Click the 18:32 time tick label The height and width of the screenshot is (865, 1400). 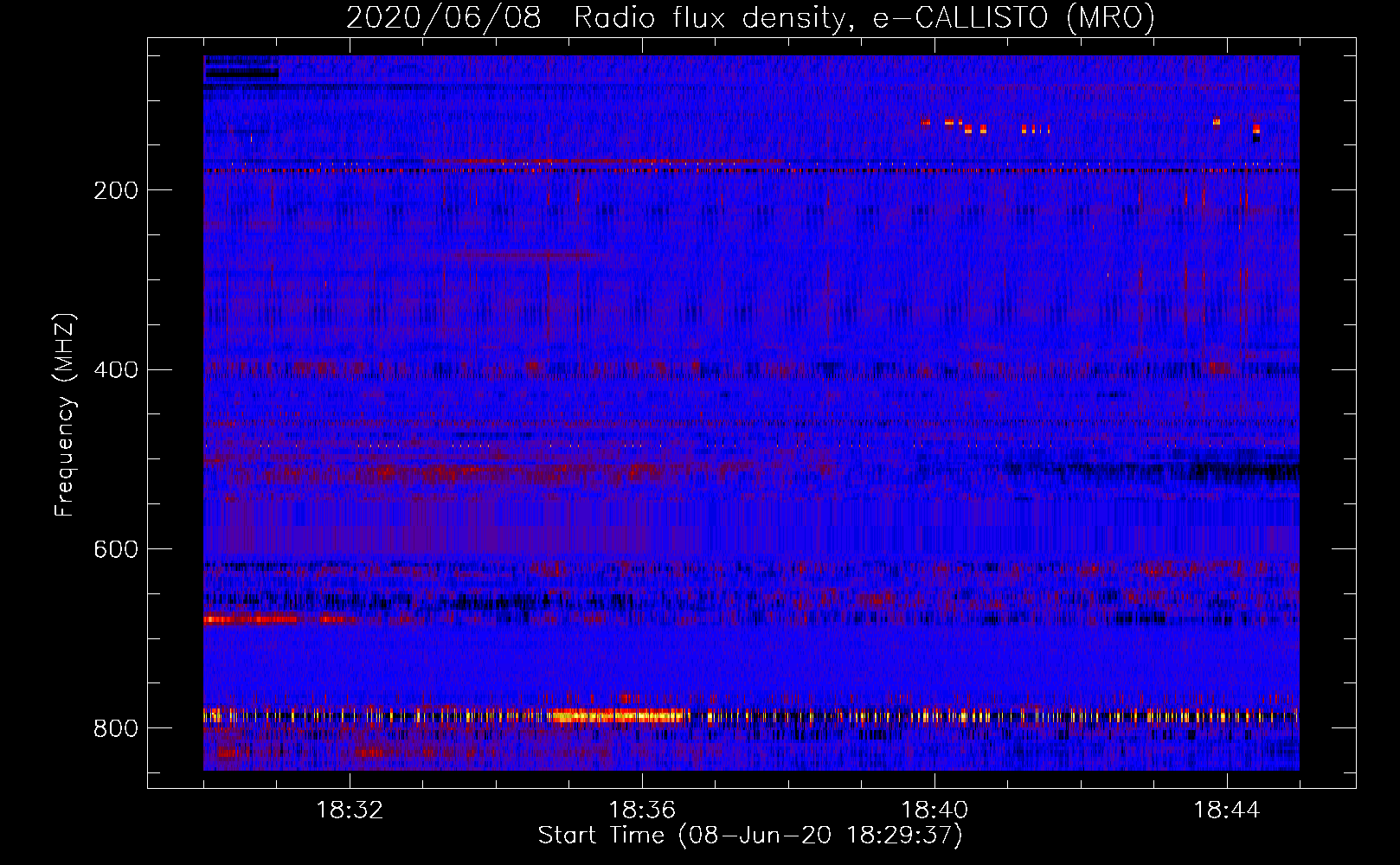[x=350, y=811]
